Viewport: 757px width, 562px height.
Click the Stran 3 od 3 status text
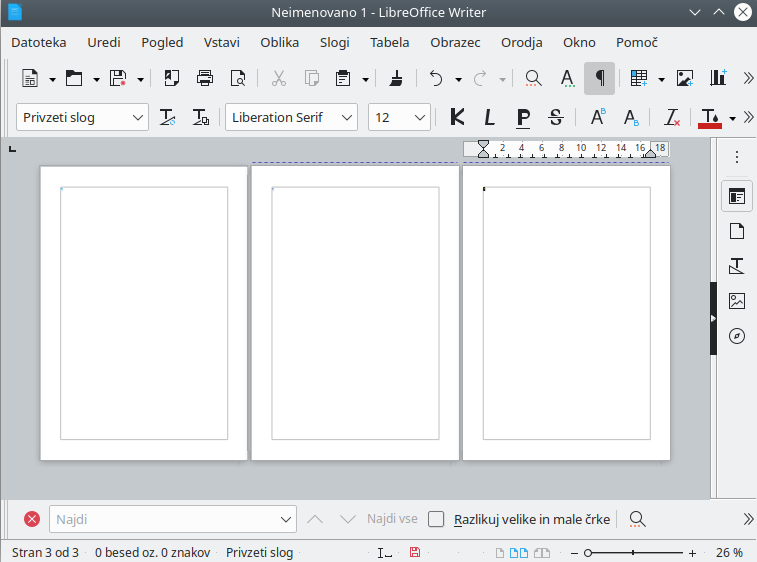click(45, 552)
